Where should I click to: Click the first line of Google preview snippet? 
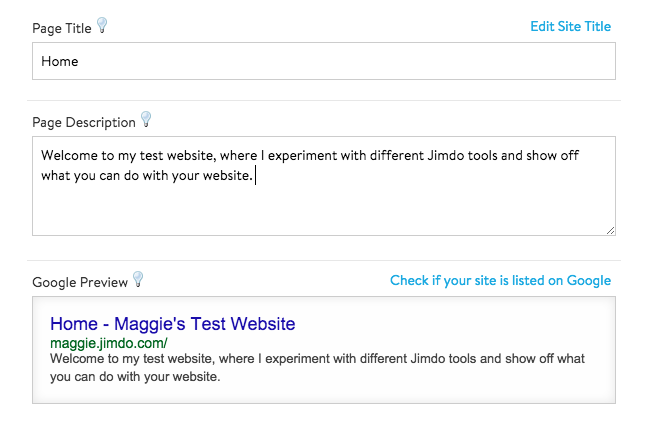point(316,359)
